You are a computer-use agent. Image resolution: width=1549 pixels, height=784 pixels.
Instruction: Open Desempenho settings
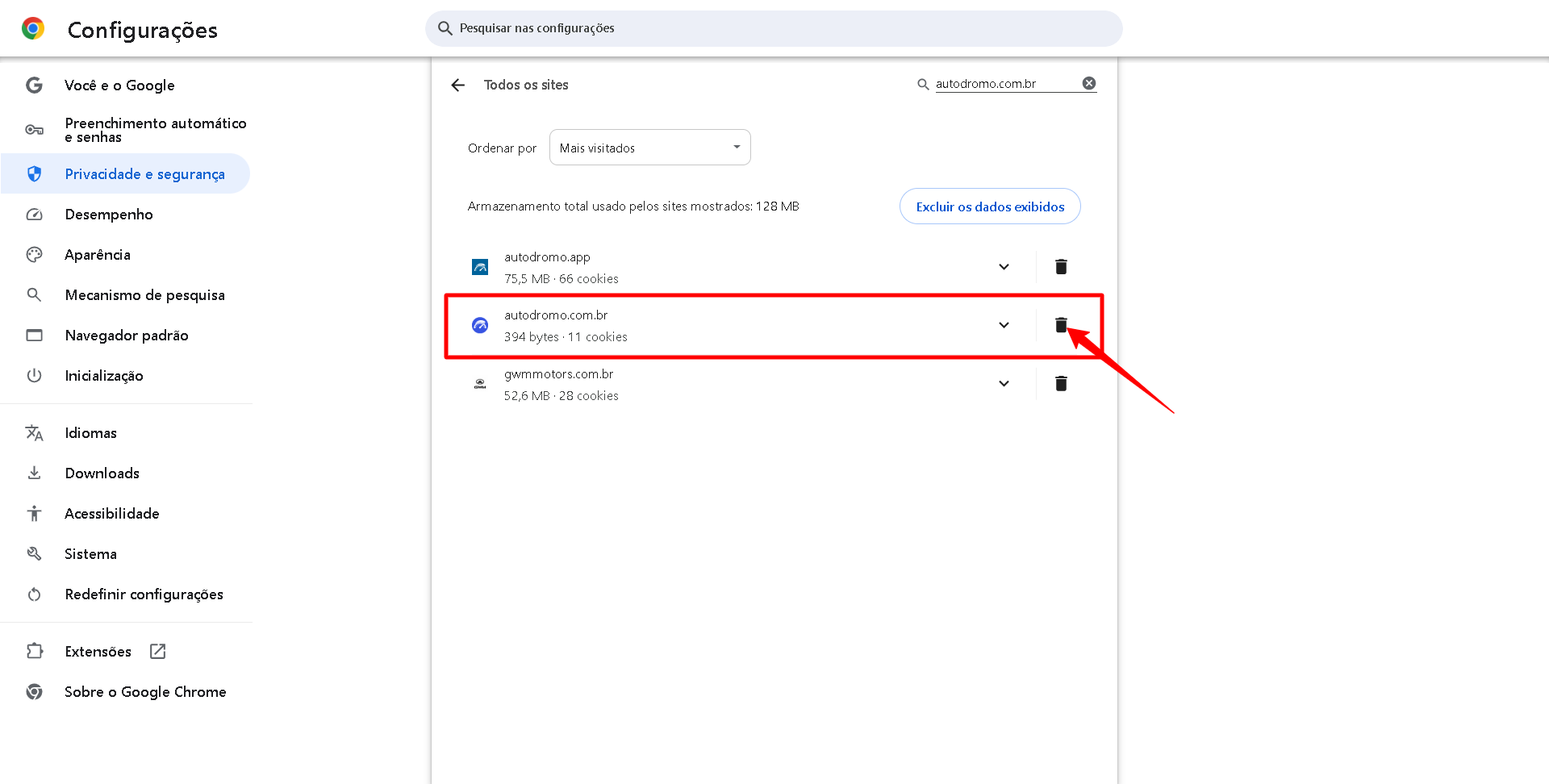click(x=109, y=215)
